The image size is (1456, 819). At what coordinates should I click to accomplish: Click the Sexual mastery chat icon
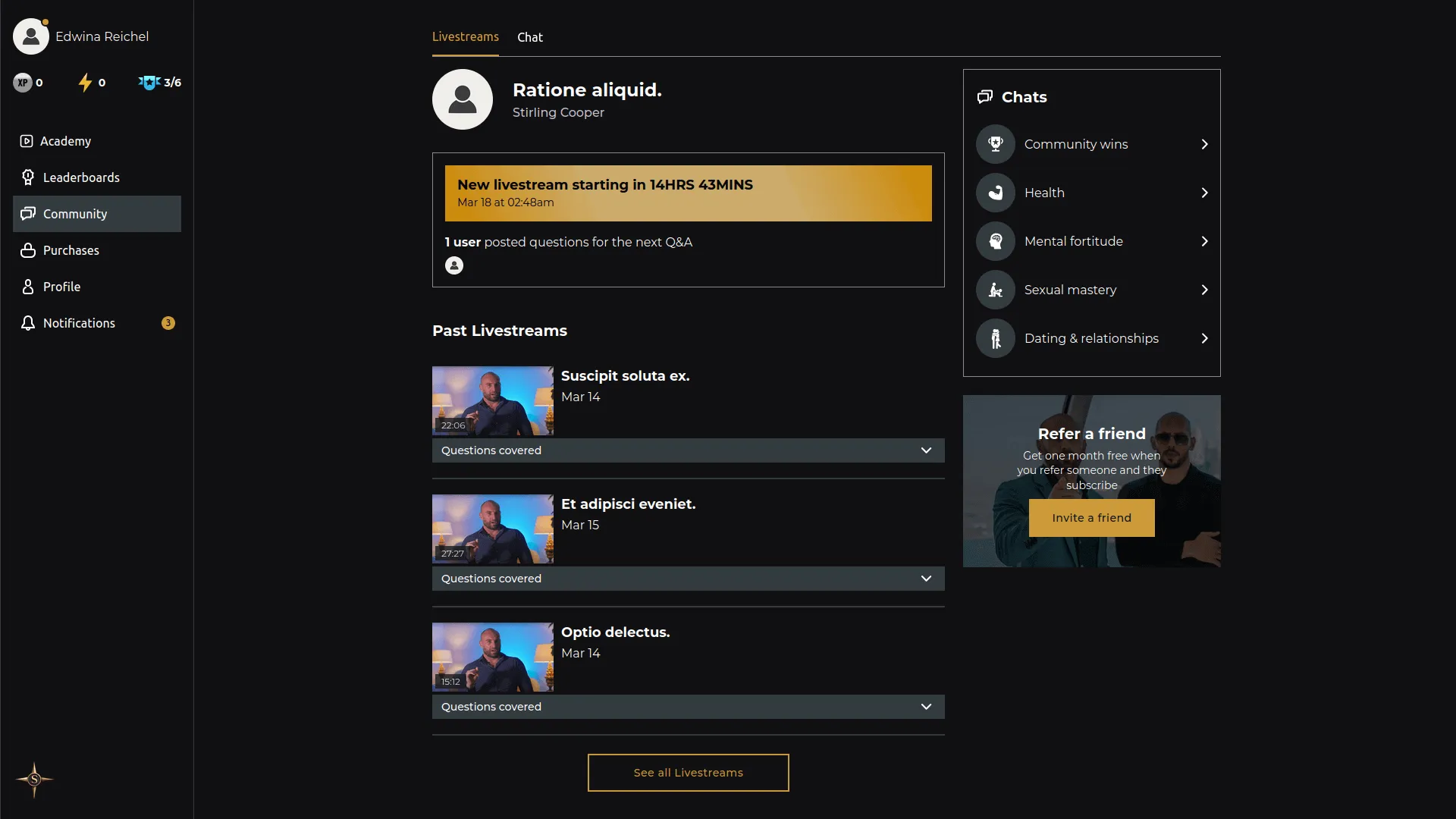996,290
